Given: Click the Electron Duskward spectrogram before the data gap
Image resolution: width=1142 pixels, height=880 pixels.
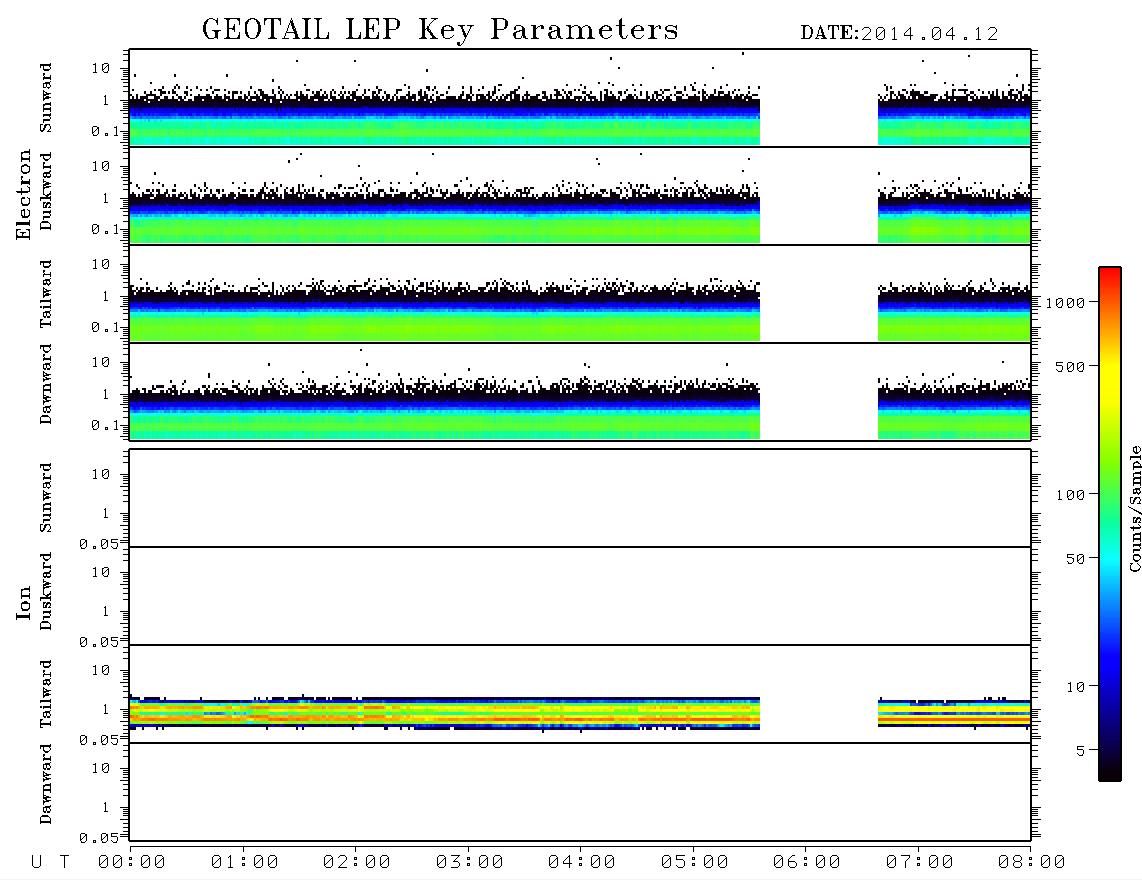Looking at the screenshot, I should pos(445,214).
